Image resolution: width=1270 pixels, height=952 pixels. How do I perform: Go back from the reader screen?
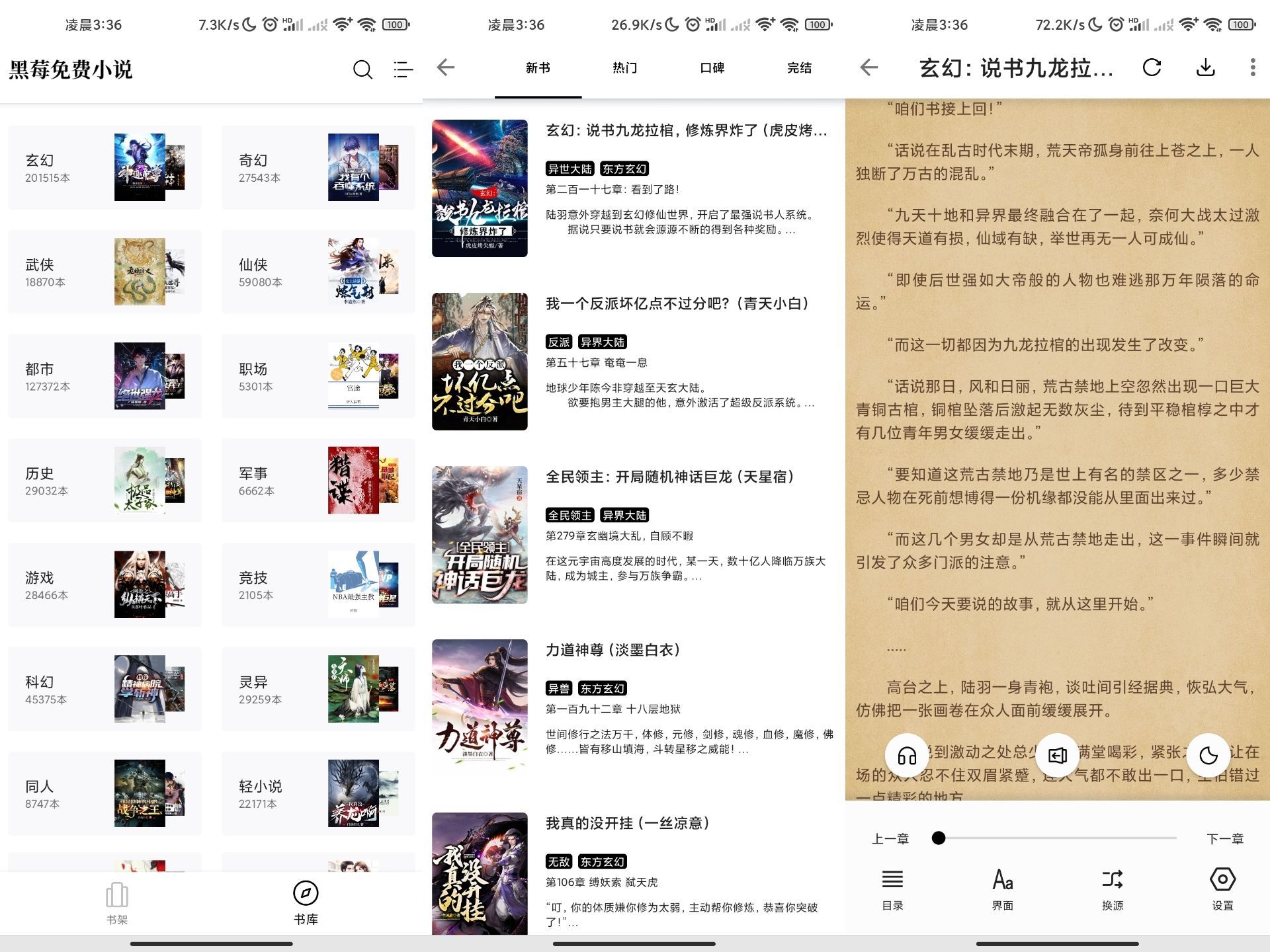tap(869, 67)
